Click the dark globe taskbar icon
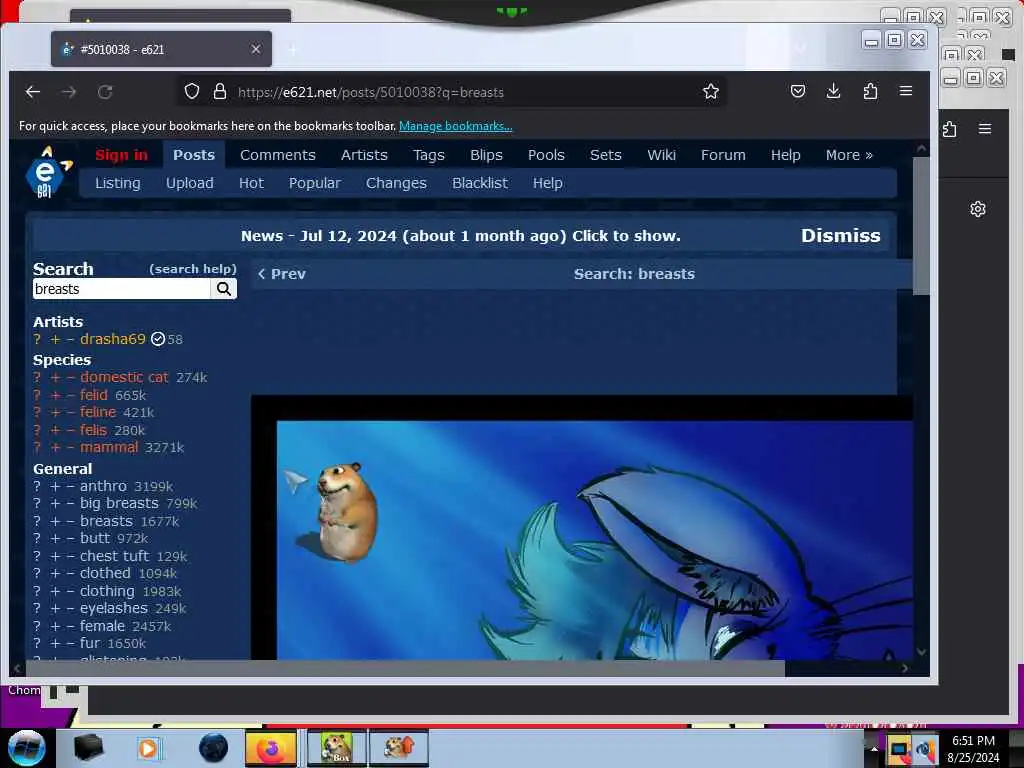1024x768 pixels. (x=214, y=748)
